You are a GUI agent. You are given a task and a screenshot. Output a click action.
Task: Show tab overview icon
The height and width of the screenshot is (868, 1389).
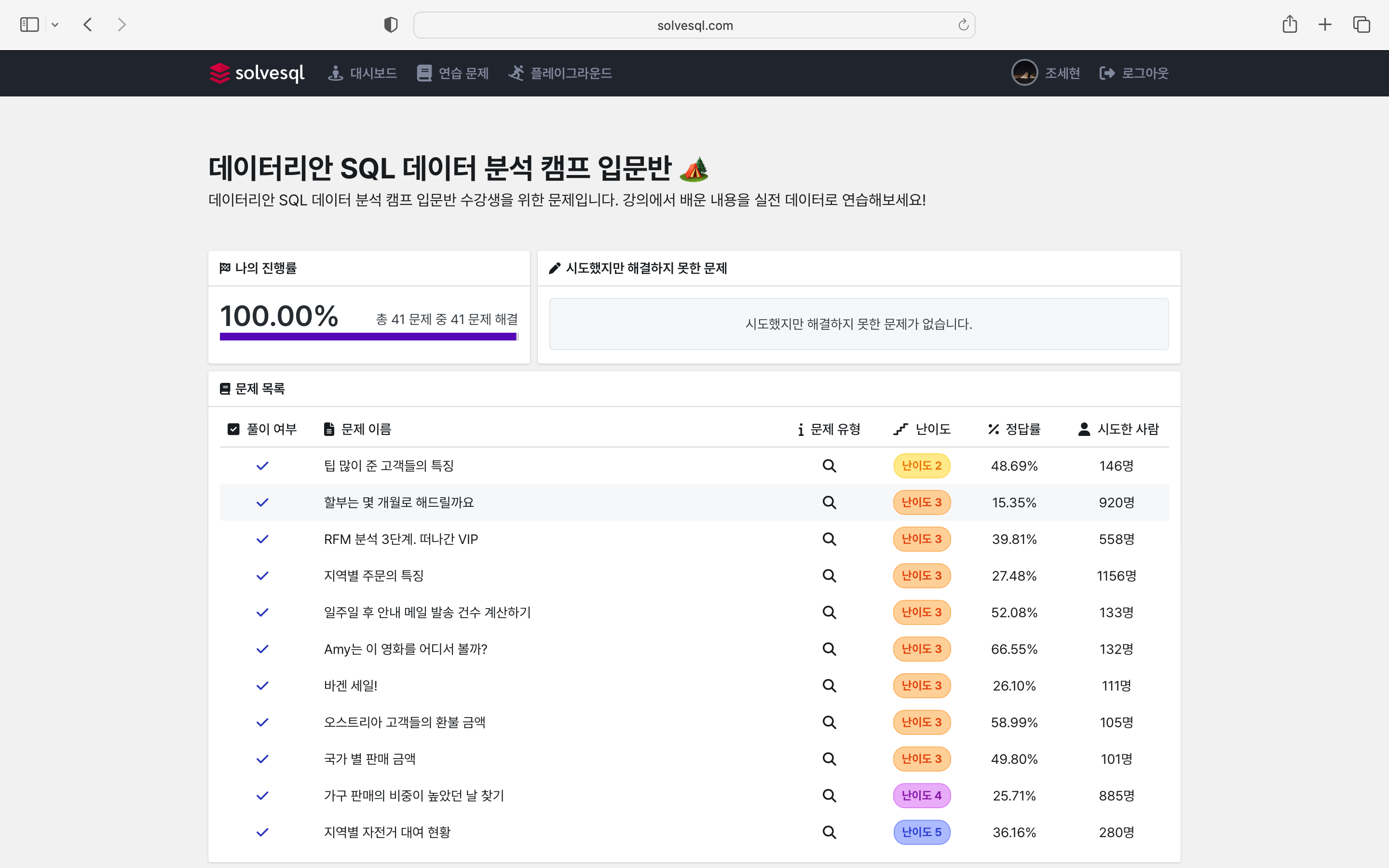point(1361,25)
